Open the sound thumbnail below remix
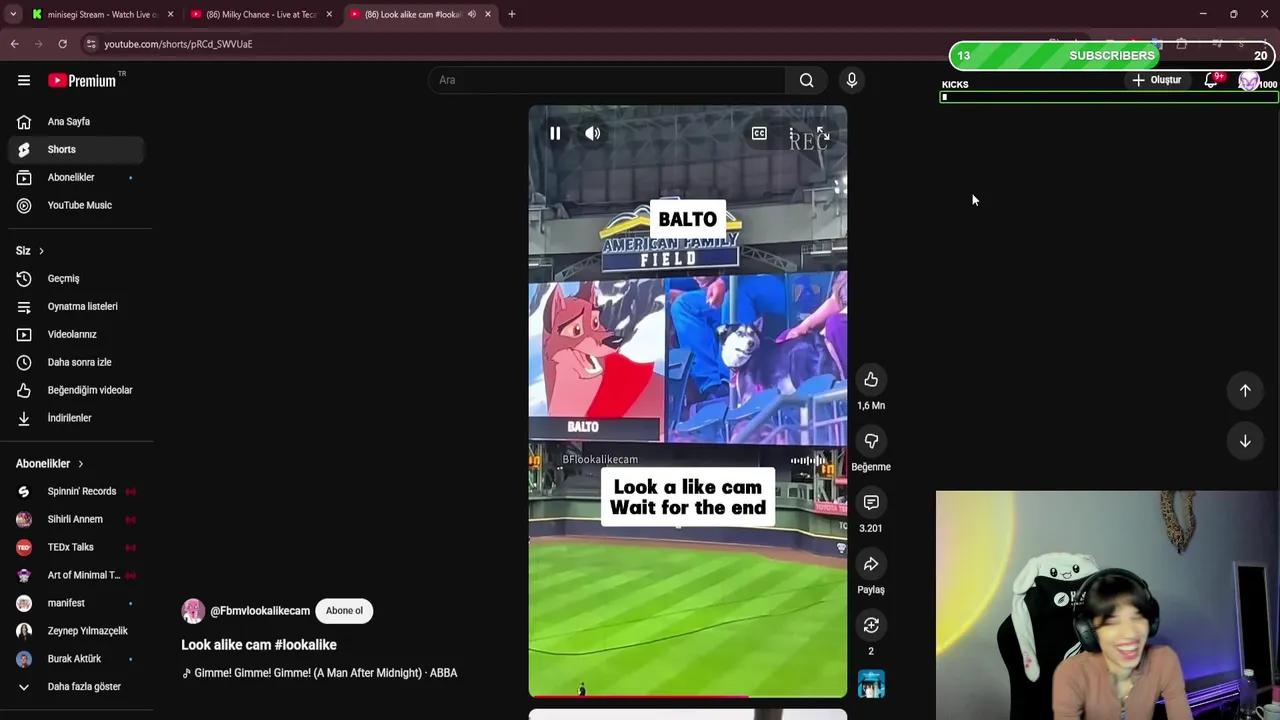The height and width of the screenshot is (720, 1280). tap(871, 684)
